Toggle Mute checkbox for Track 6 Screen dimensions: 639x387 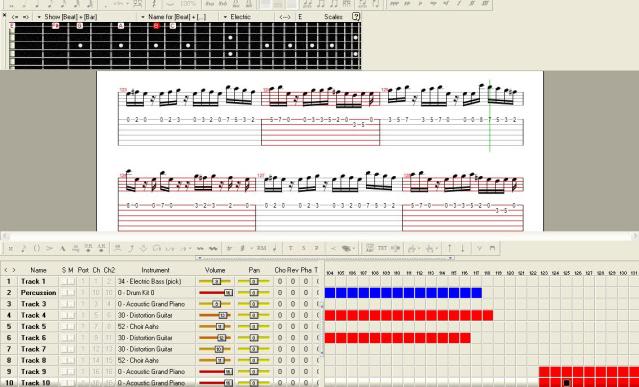[71, 338]
